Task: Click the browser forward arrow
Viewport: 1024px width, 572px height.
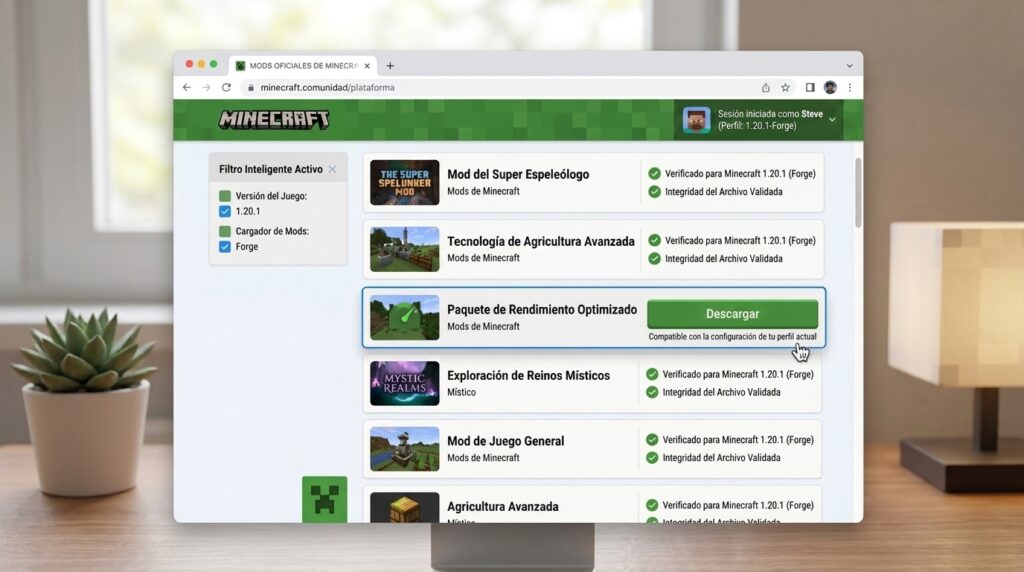Action: (x=206, y=87)
